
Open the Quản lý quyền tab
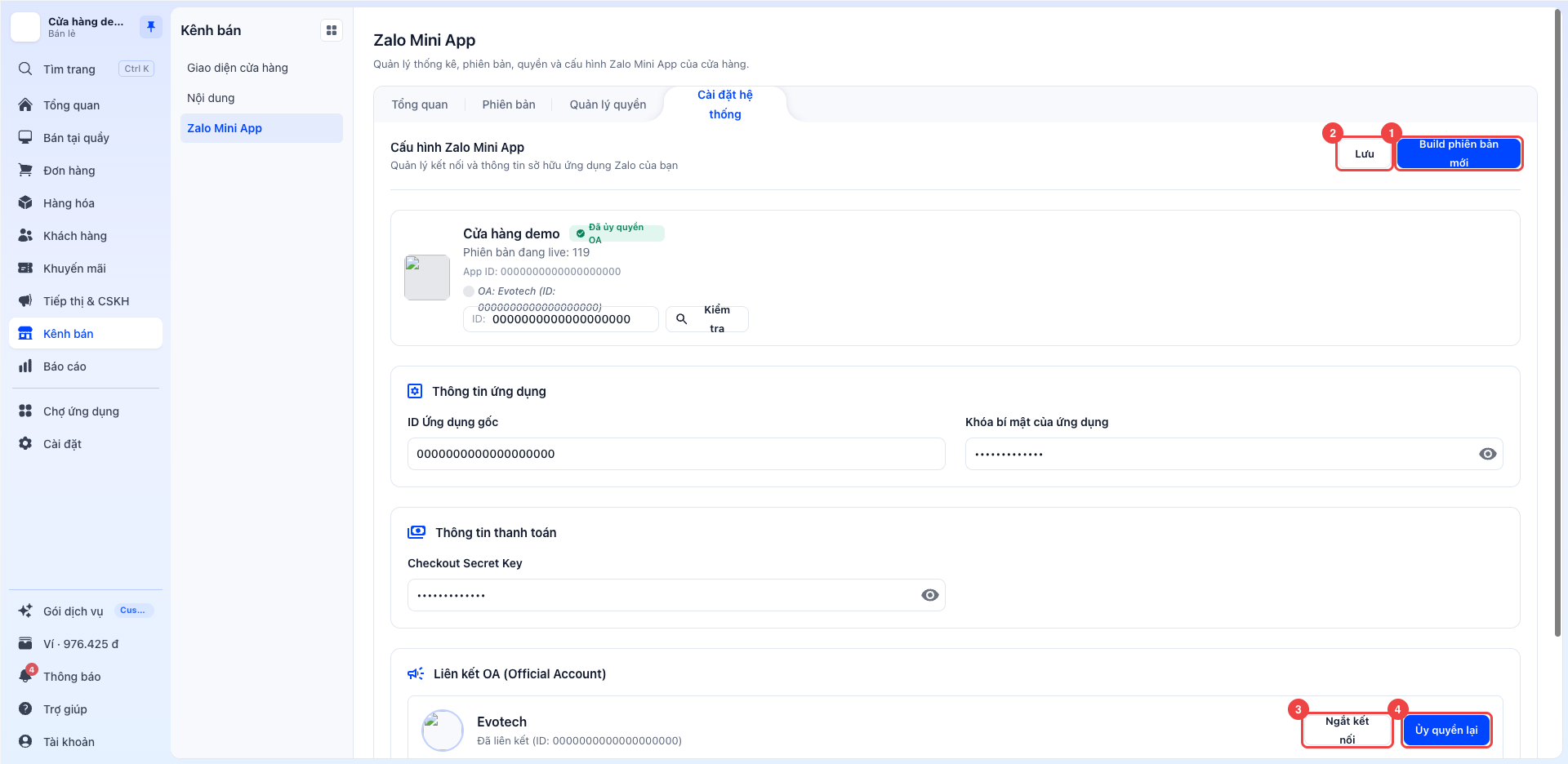coord(608,104)
